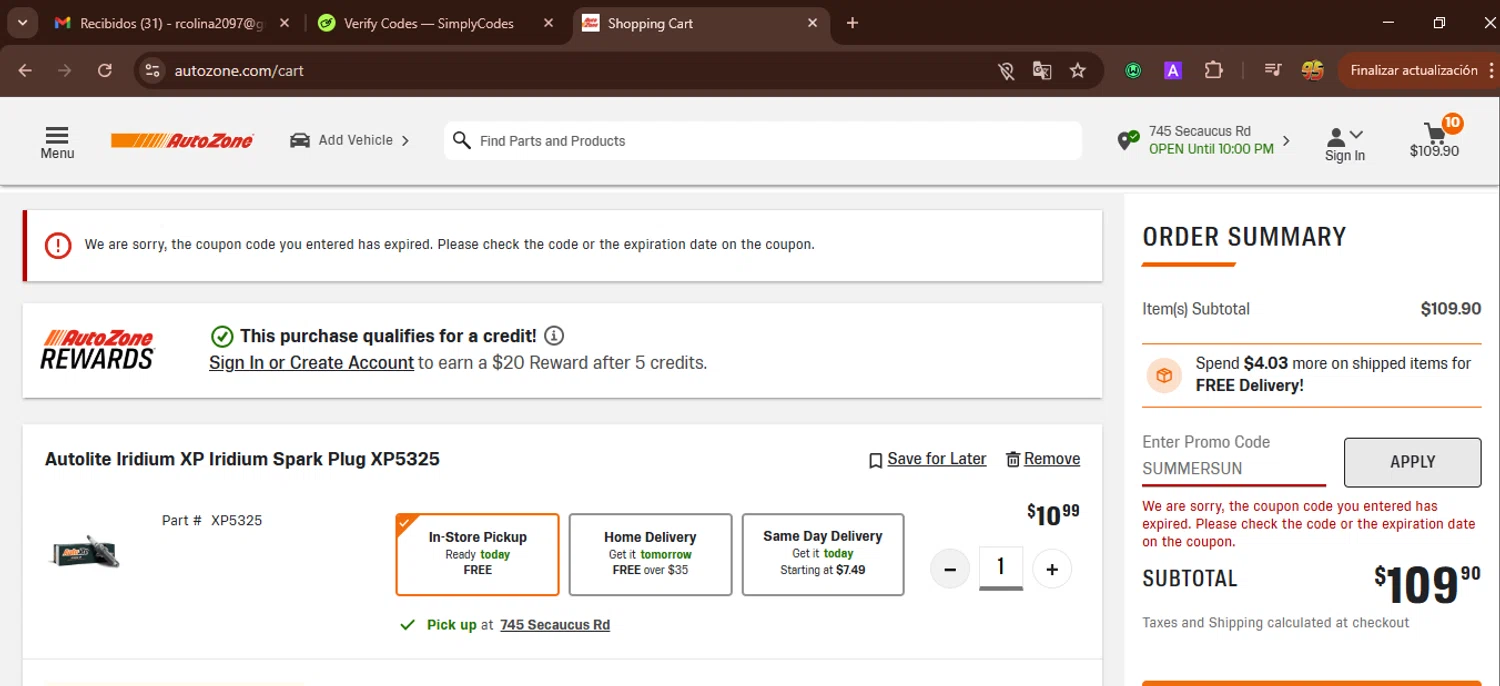Click the OPEN Until 10:00 PM text
Image resolution: width=1500 pixels, height=686 pixels.
click(x=1211, y=149)
